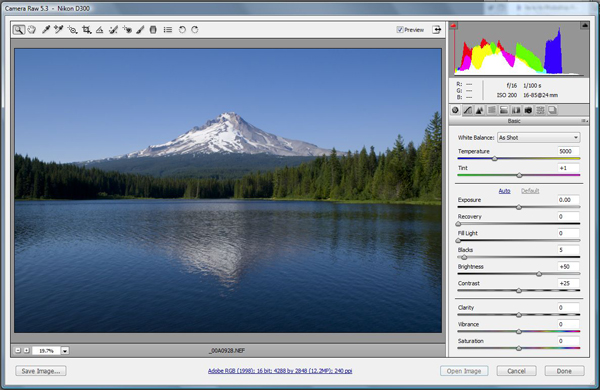Toggle highlight clipping warning in histogram
The image size is (600, 390).
coord(585,25)
